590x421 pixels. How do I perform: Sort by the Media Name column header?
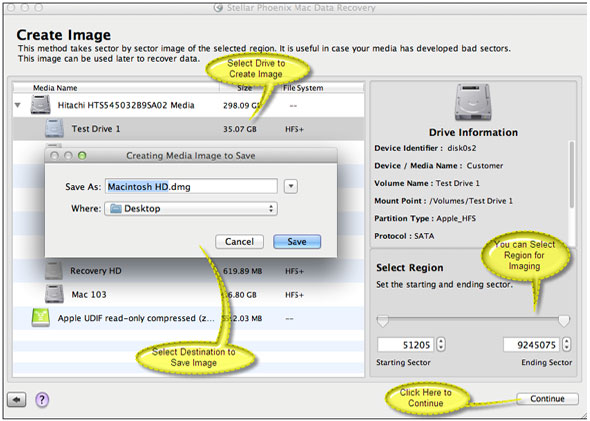[55, 88]
